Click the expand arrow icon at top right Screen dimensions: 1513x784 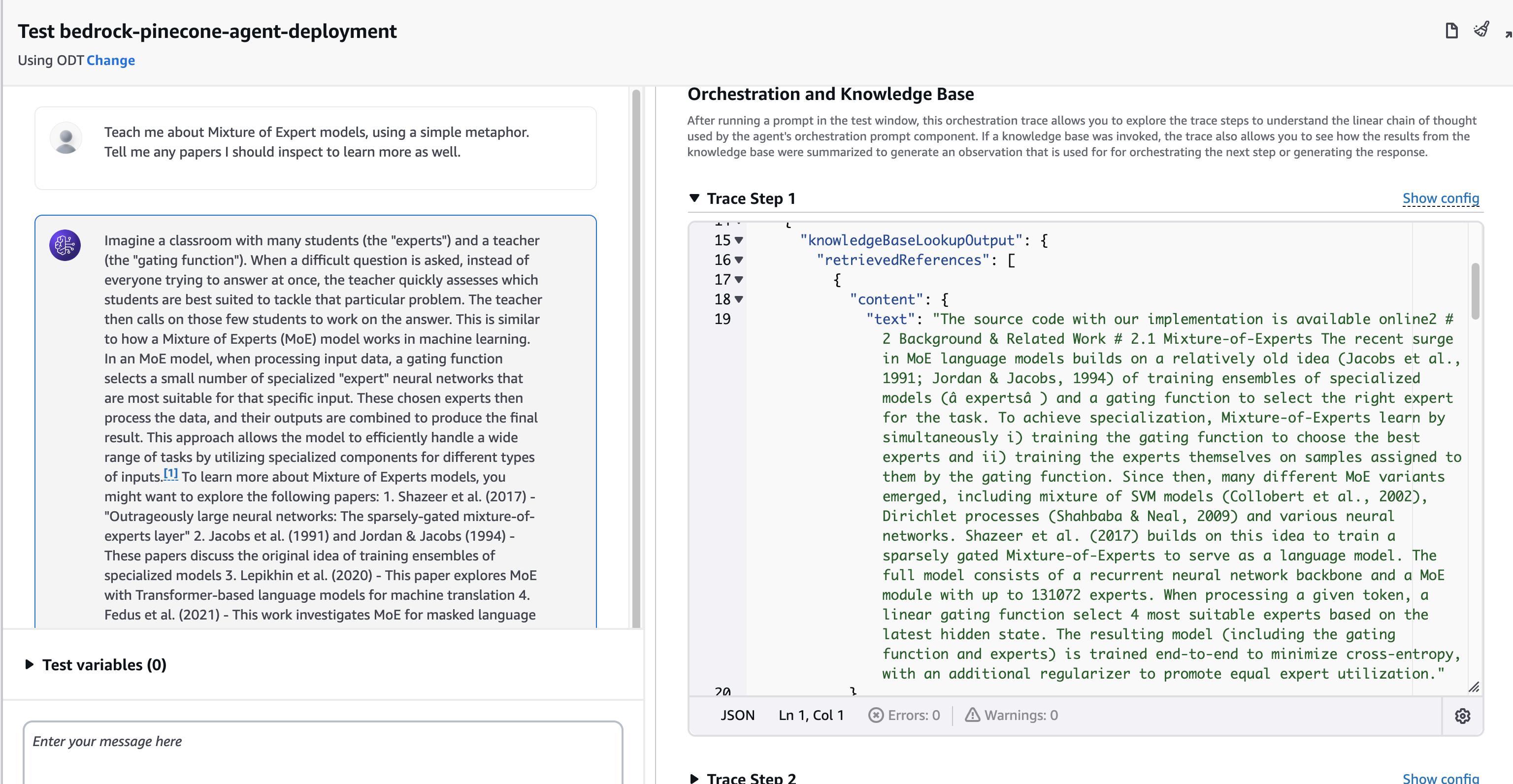[x=1508, y=34]
